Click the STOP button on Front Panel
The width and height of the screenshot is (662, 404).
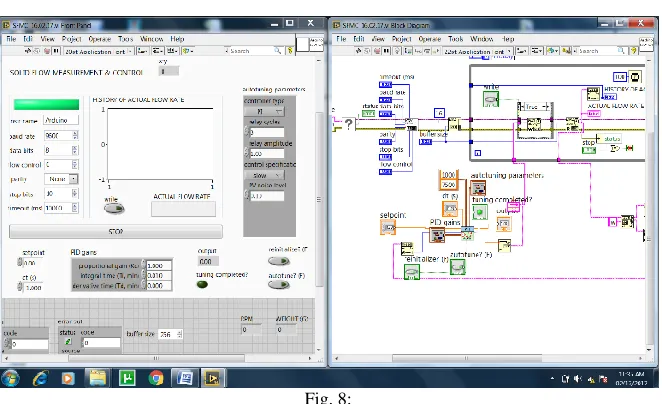[116, 231]
